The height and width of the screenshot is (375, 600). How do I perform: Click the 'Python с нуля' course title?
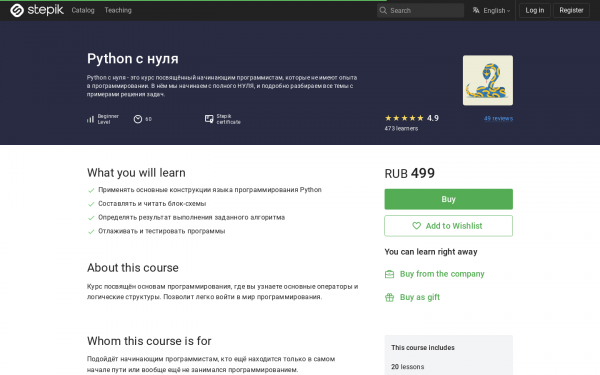(133, 59)
